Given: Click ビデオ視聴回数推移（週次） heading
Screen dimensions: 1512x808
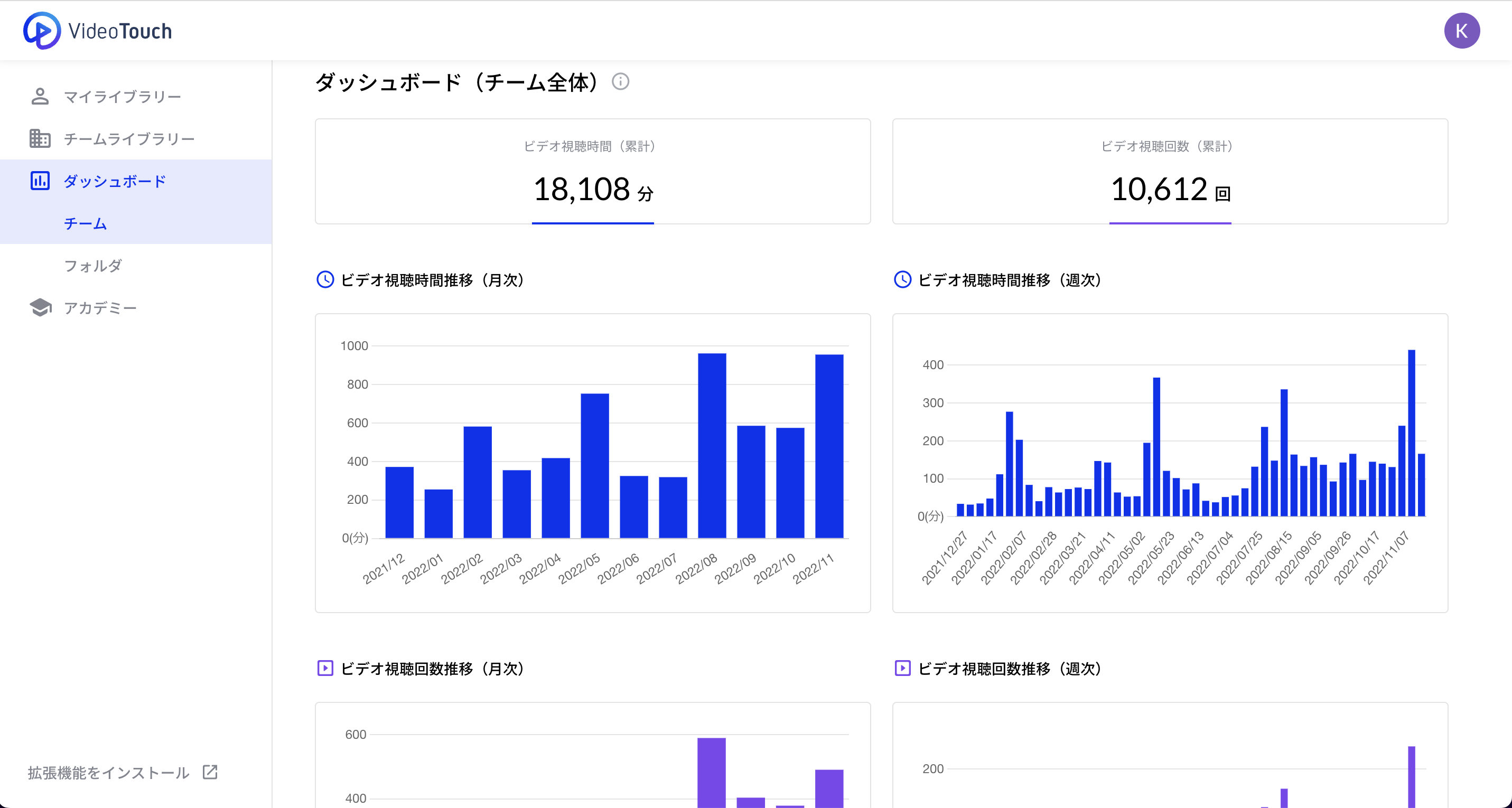Looking at the screenshot, I should (x=1010, y=669).
